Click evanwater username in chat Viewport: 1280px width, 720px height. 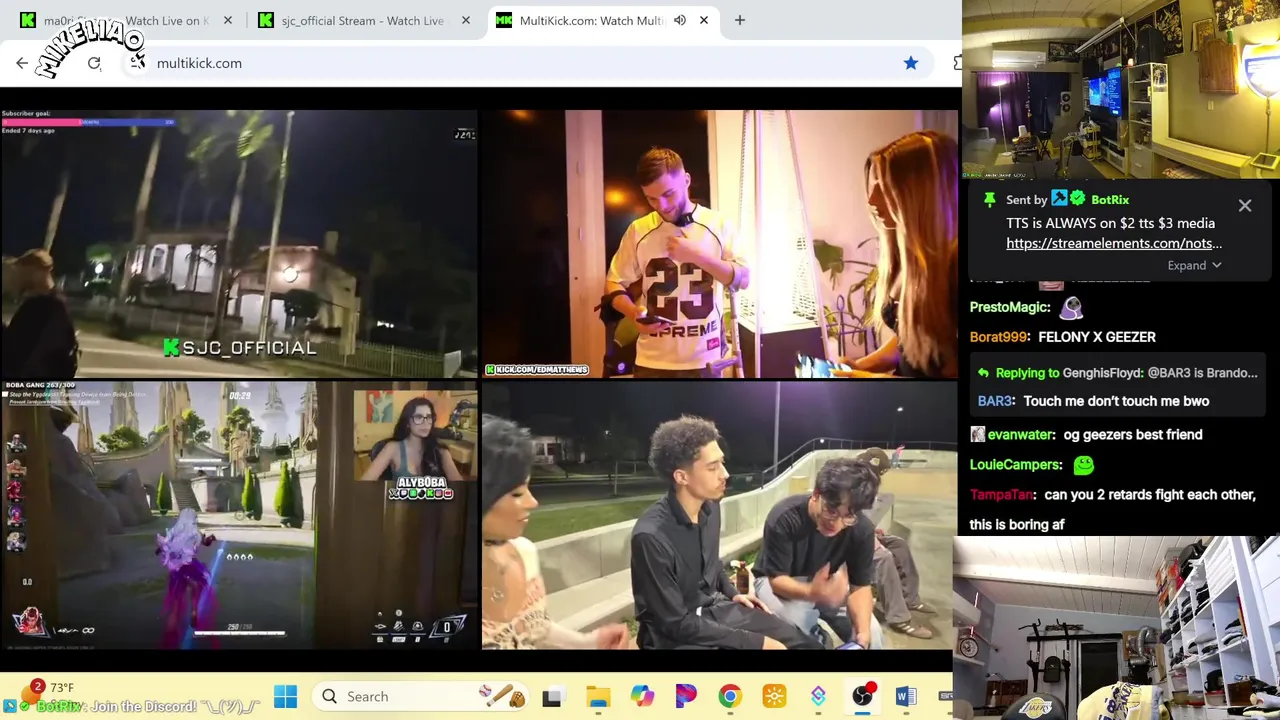[x=1021, y=434]
